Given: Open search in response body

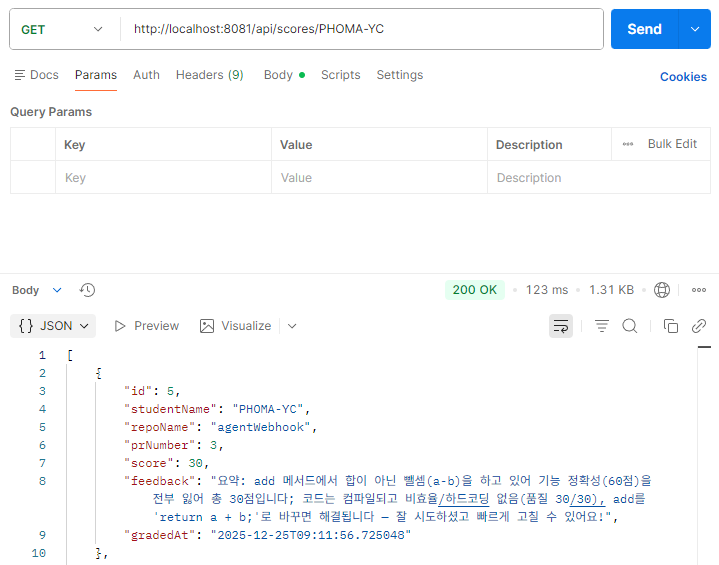Looking at the screenshot, I should (x=630, y=326).
